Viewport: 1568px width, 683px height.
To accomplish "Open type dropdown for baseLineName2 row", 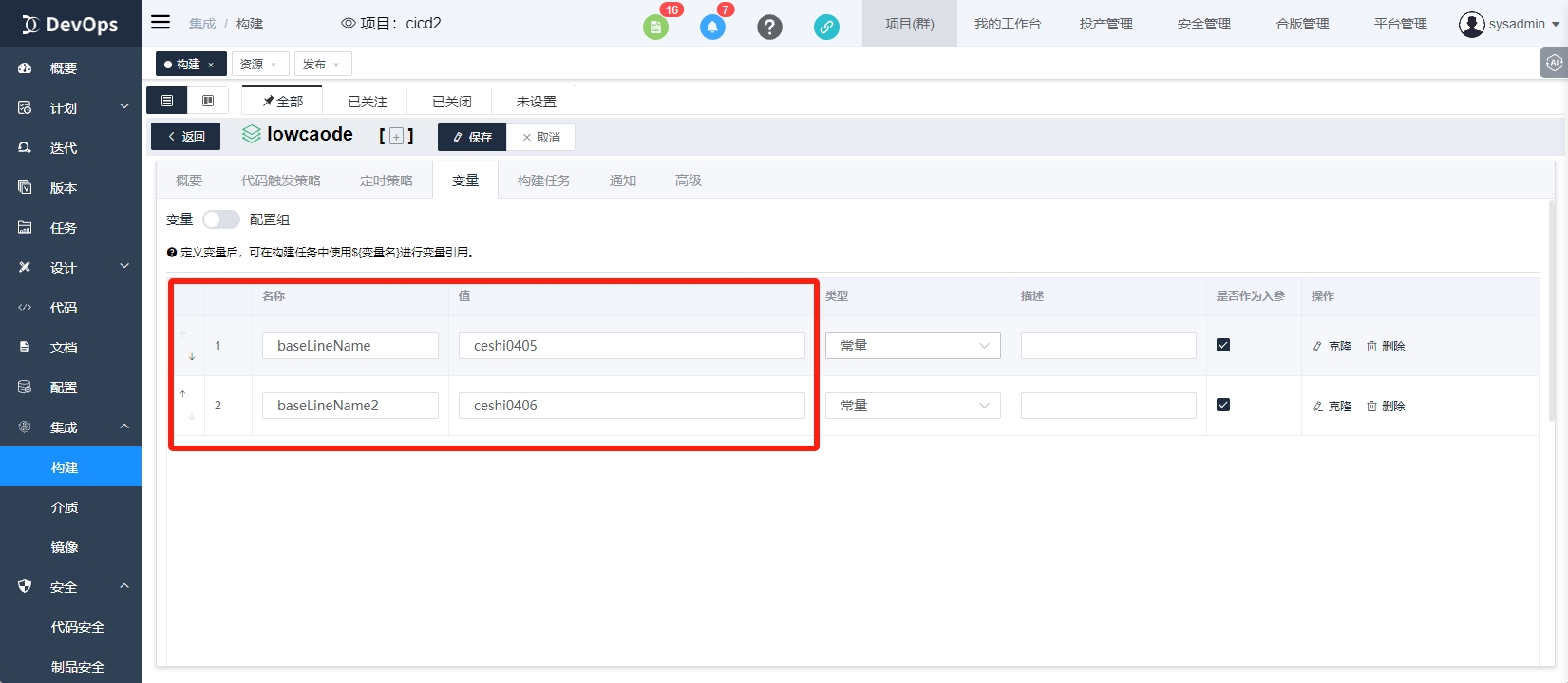I will click(912, 406).
